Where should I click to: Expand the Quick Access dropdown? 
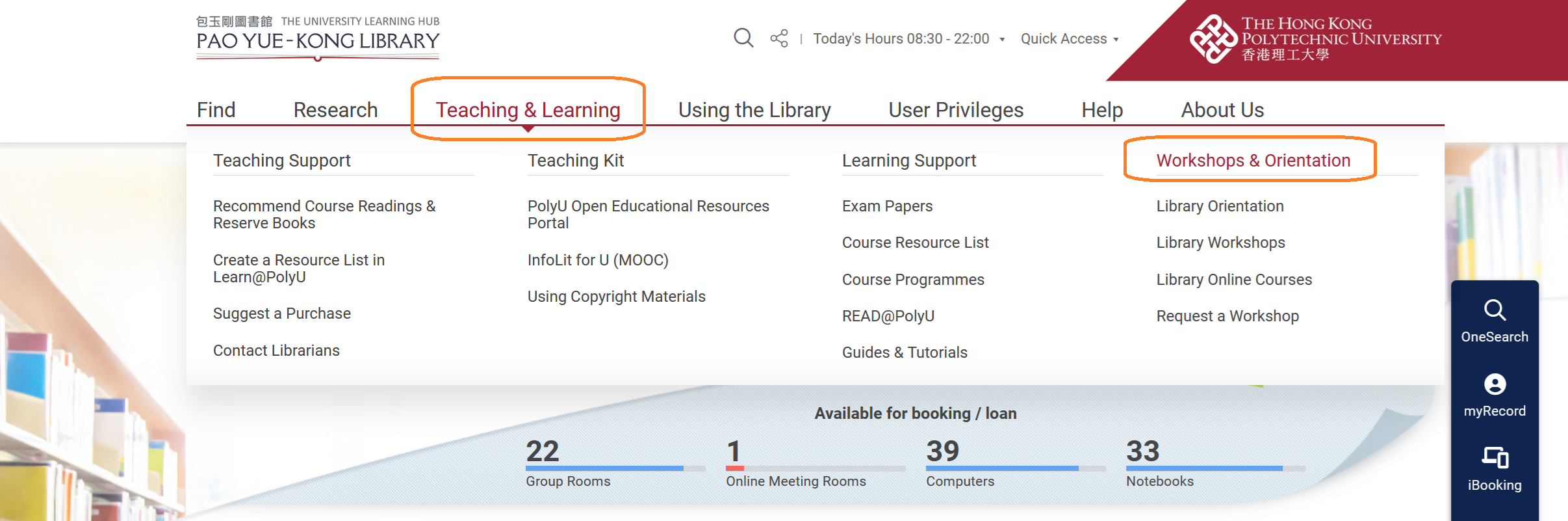click(1070, 39)
